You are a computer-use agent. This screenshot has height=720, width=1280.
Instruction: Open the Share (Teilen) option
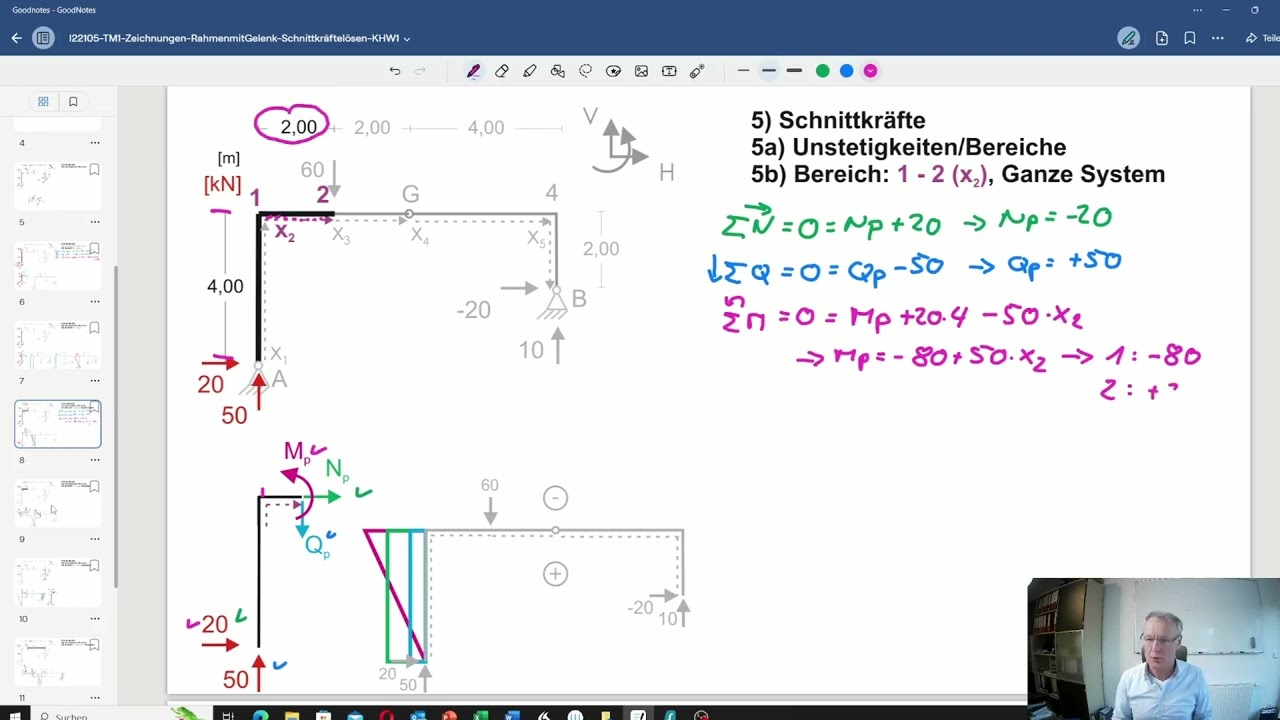[x=1262, y=38]
